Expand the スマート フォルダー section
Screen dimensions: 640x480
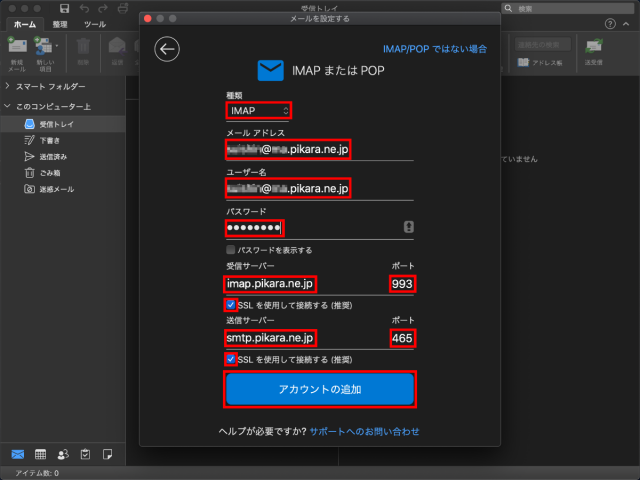click(x=7, y=87)
